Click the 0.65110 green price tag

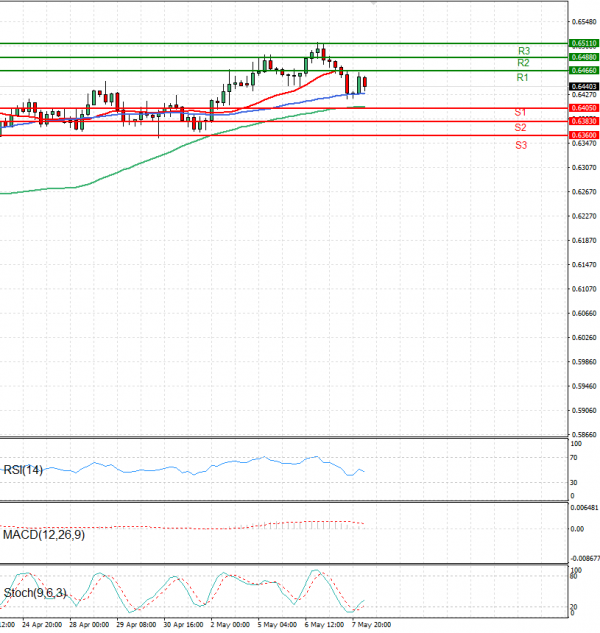tap(584, 44)
